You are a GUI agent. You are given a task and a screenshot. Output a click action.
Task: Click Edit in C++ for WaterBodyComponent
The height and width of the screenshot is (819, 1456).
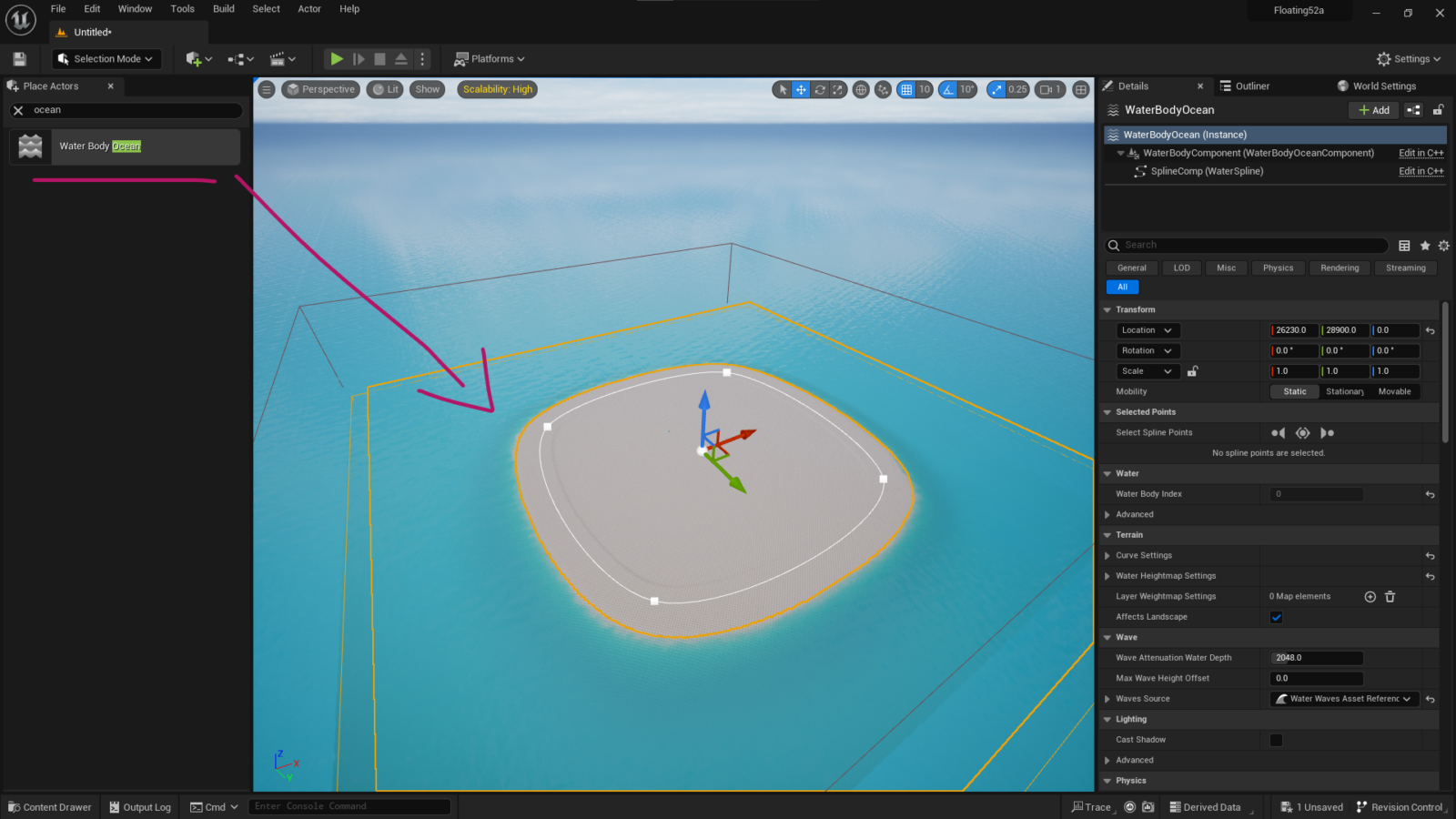[x=1421, y=153]
